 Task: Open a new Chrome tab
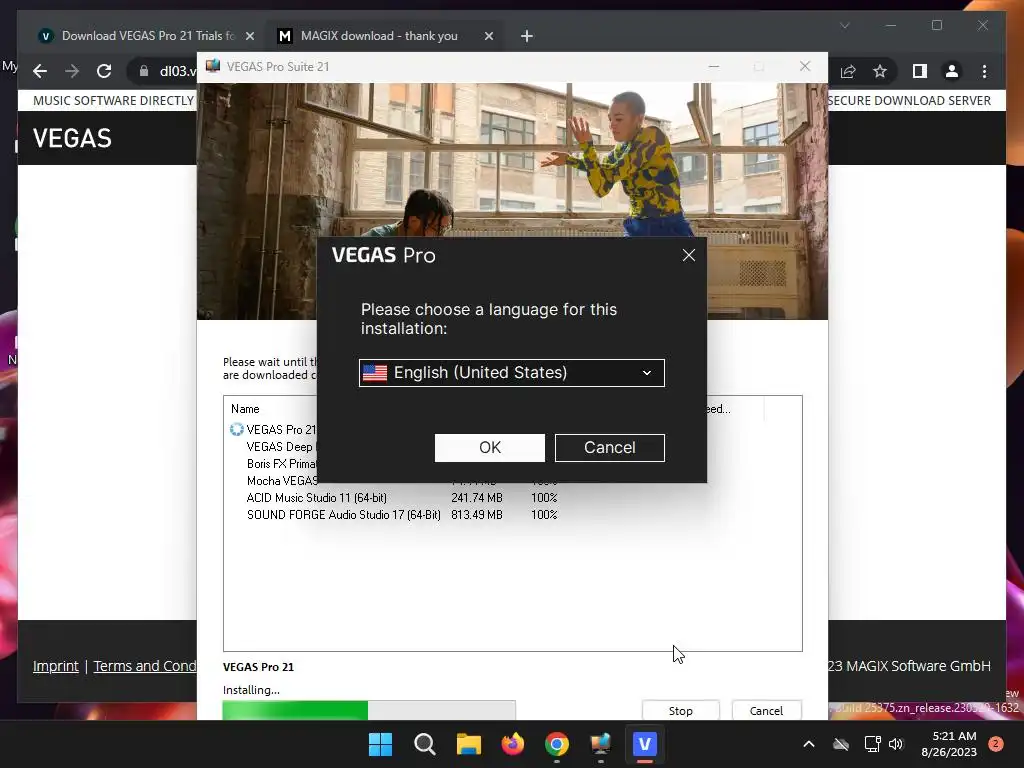point(527,36)
